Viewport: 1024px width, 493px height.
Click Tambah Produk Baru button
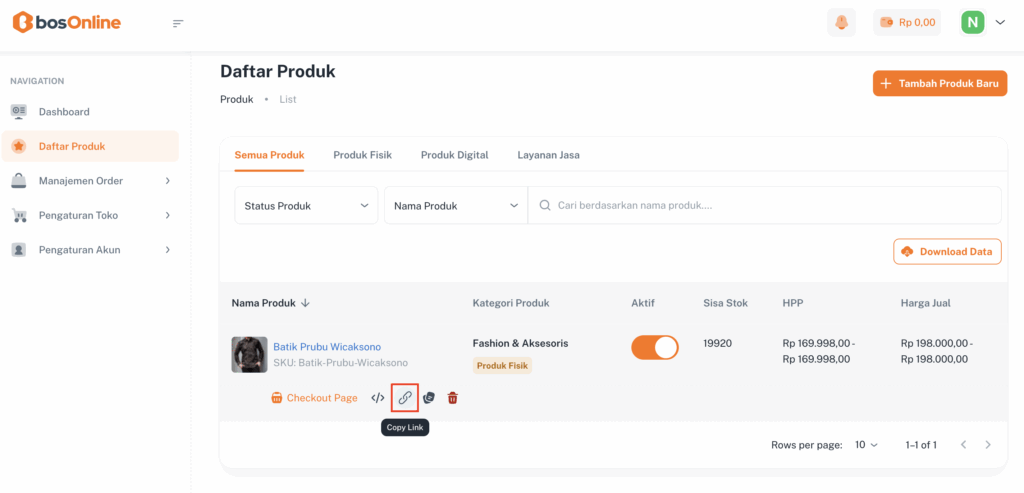tap(939, 83)
